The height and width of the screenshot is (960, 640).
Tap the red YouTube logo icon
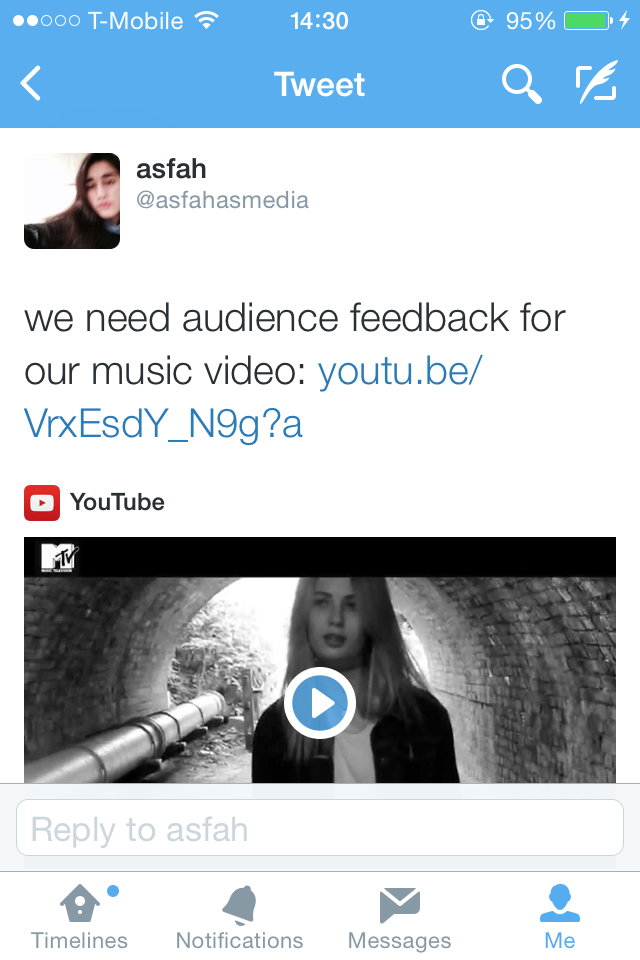click(x=42, y=503)
